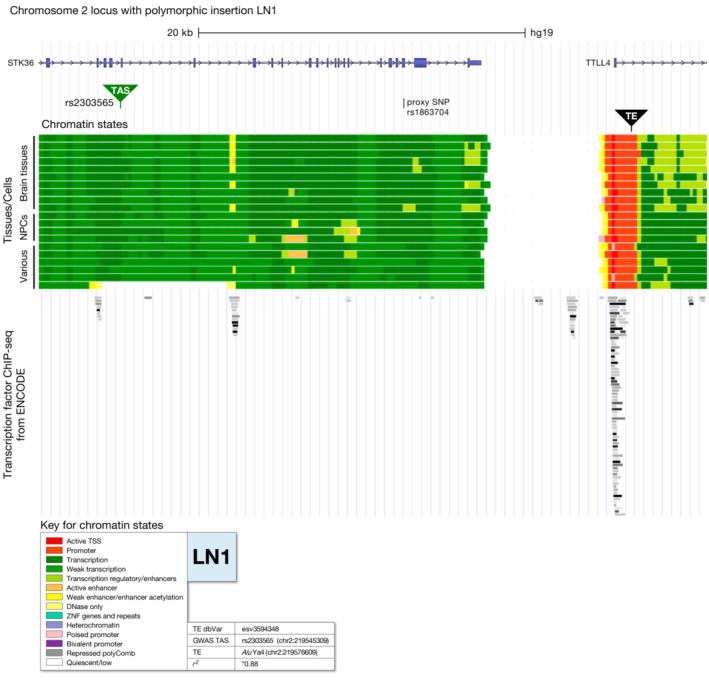Select the Transcription dark green swatch
Viewport: 709px width, 681px height.
coord(54,559)
